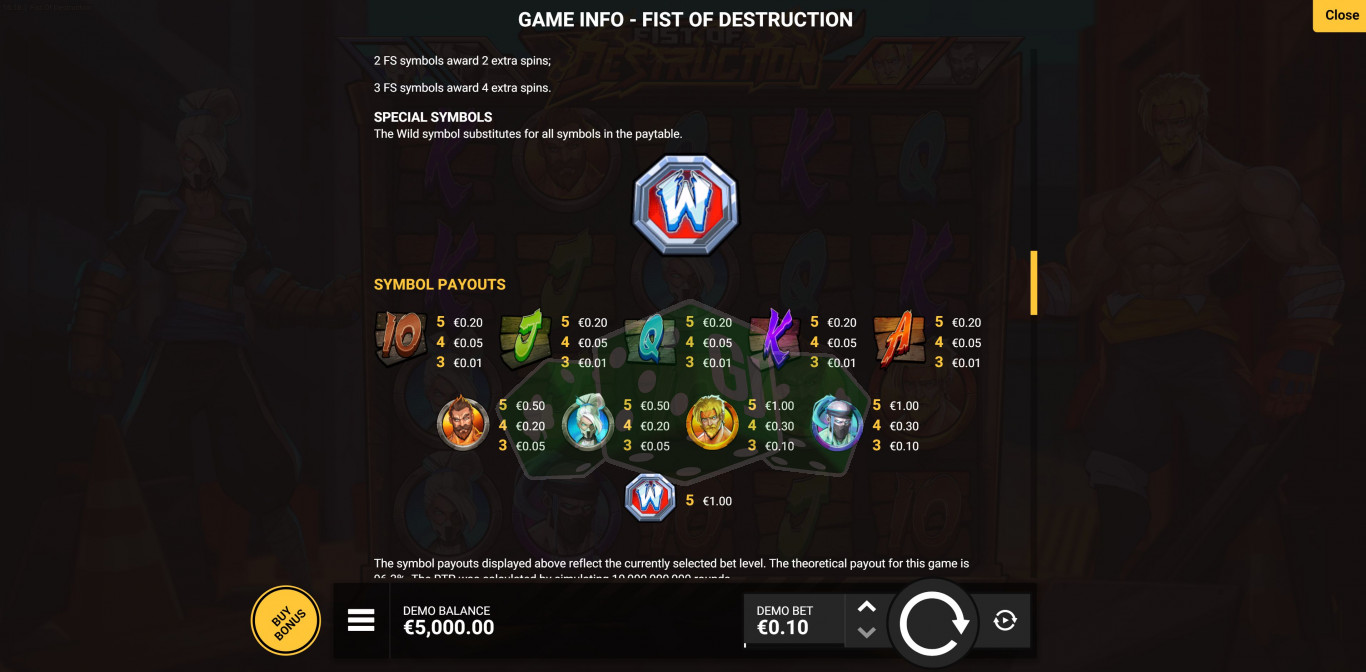Click the Demo Balance display
Viewport: 1366px width, 672px height.
coord(448,620)
